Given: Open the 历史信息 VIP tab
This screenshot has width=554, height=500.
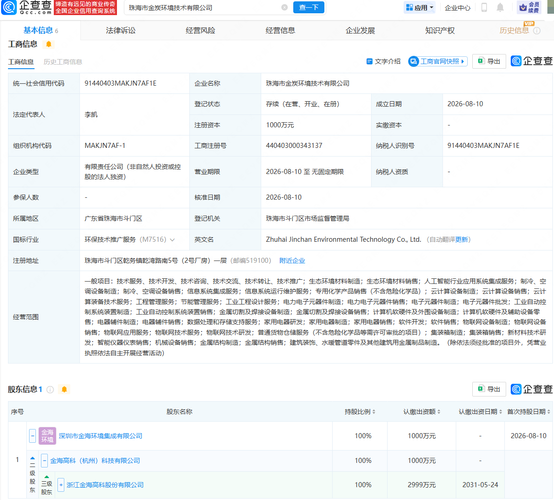Looking at the screenshot, I should [x=514, y=31].
